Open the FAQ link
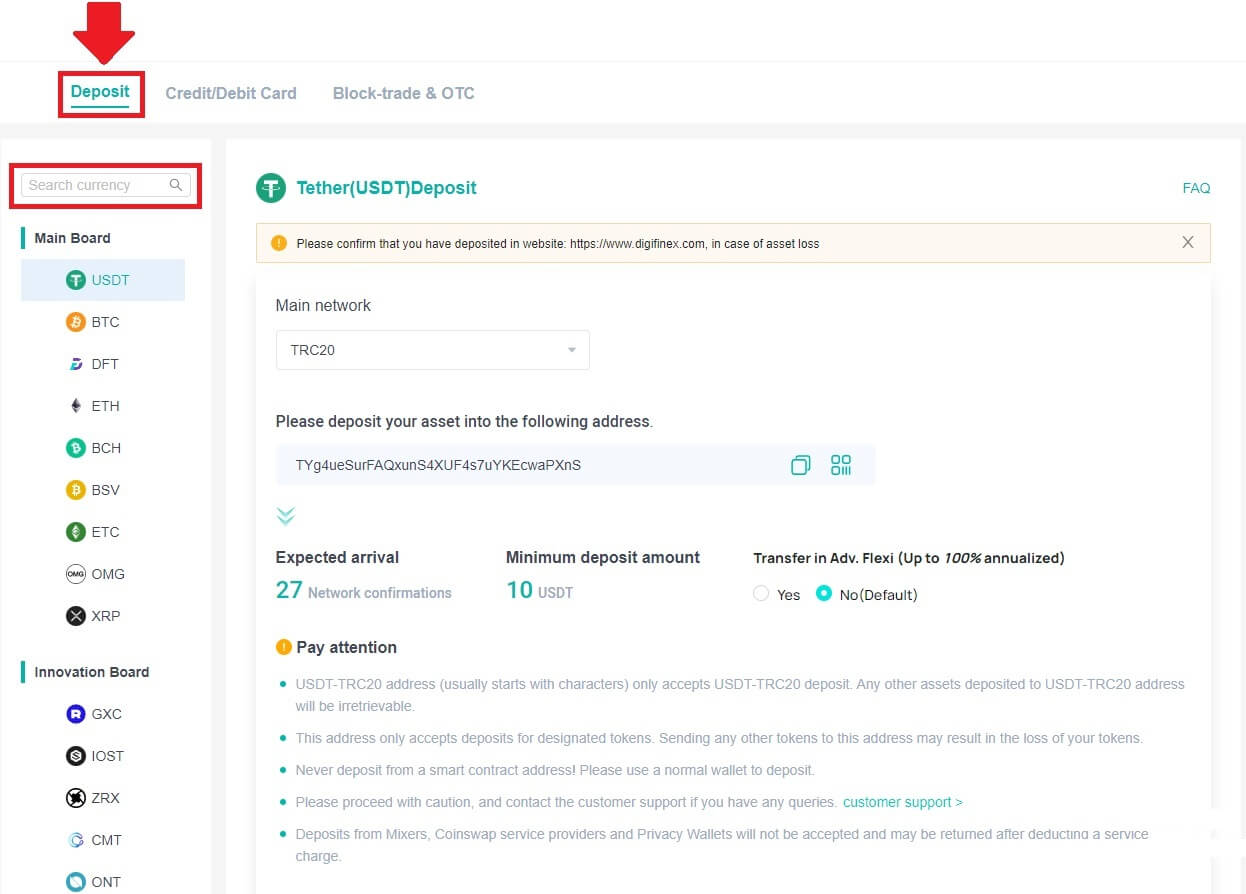 point(1196,188)
